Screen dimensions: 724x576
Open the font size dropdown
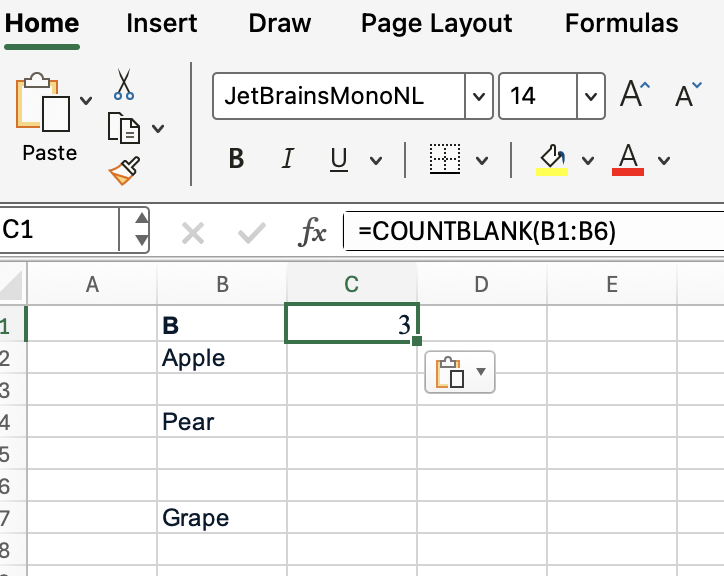click(591, 96)
